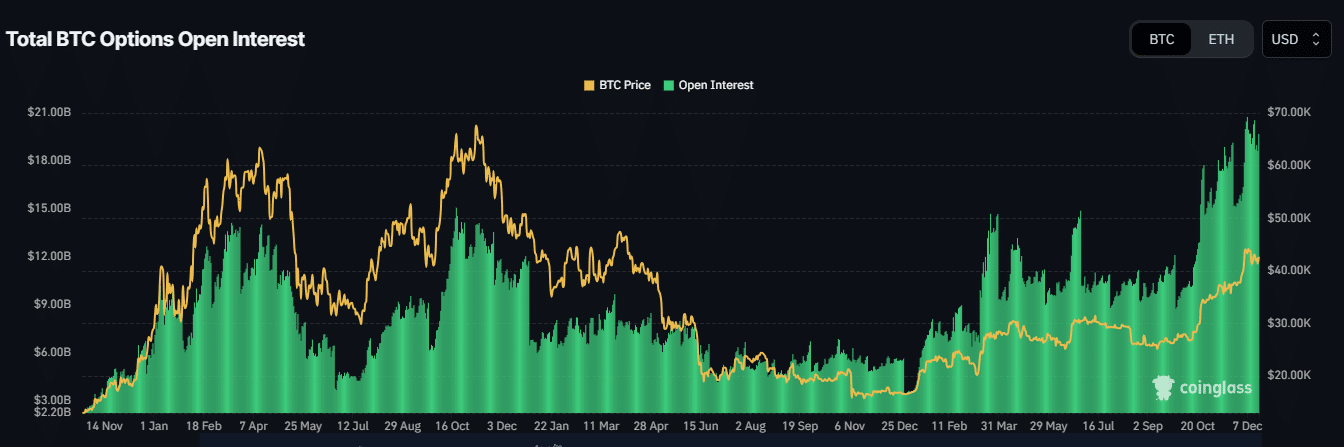
Task: Click the coinglass watermark text
Action: coord(1215,388)
